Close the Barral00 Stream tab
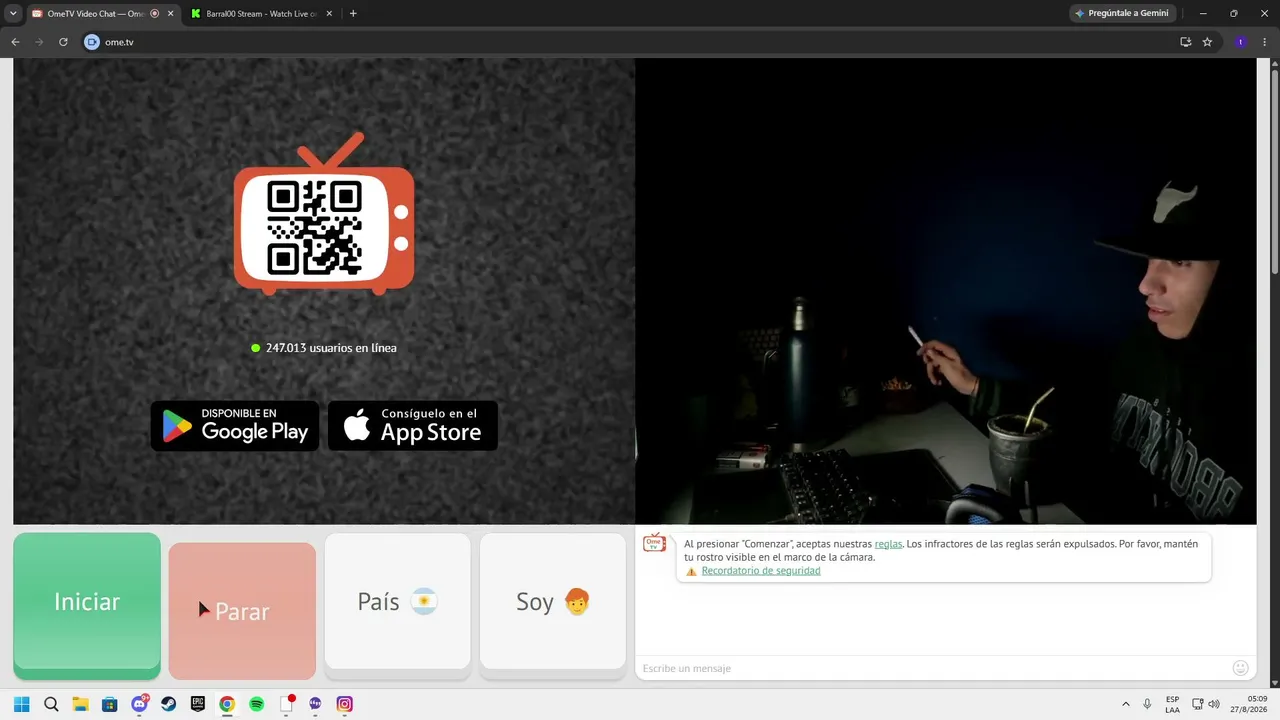This screenshot has width=1280, height=720. pos(329,14)
